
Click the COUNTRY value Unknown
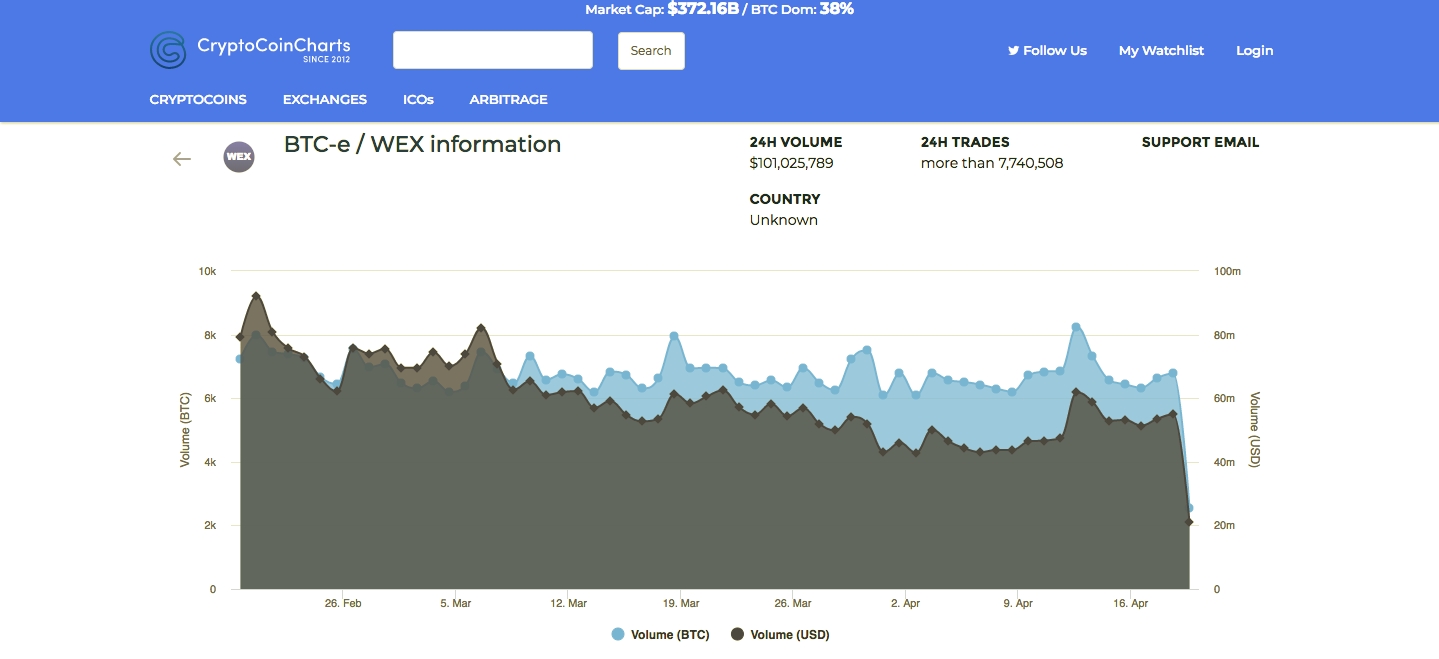[783, 220]
